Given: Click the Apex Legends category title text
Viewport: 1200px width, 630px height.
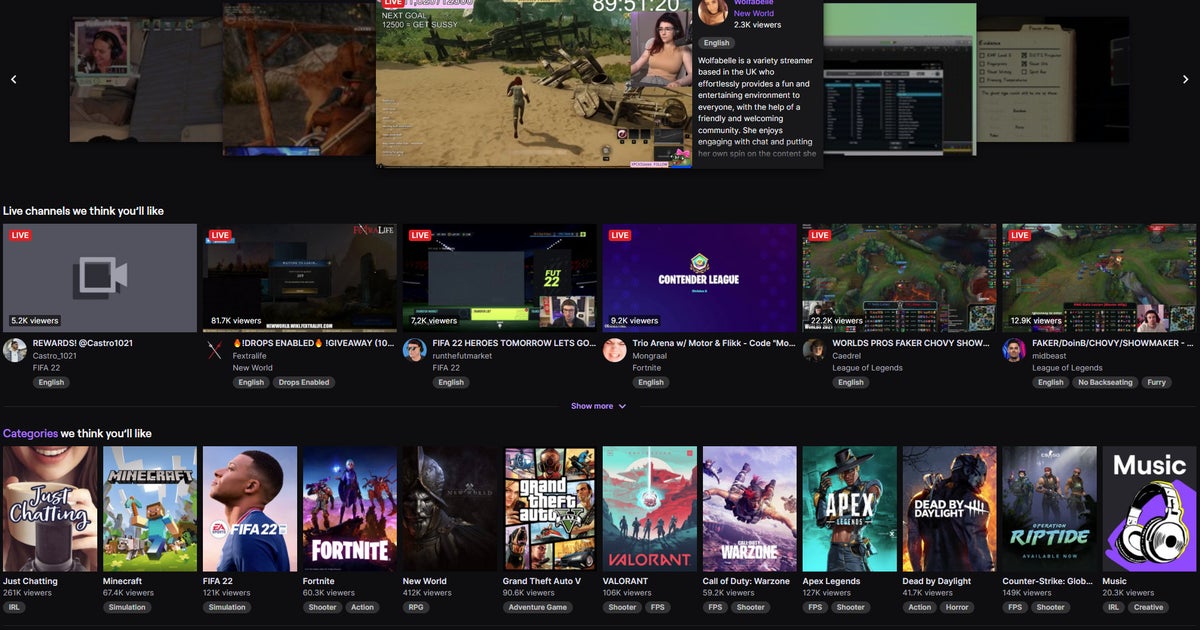Looking at the screenshot, I should (x=834, y=581).
